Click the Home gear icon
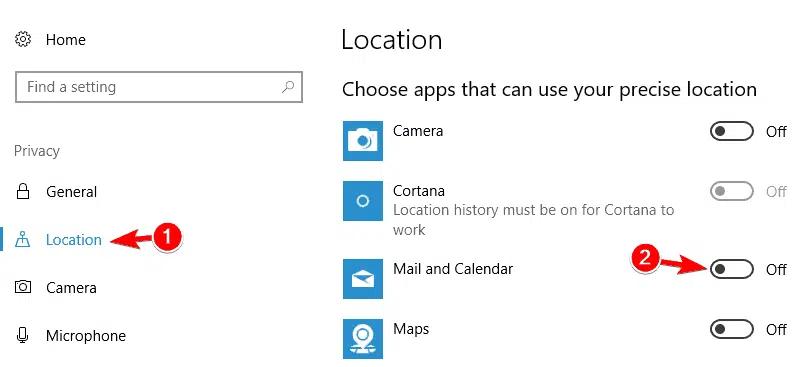Screen dimensions: 805x367 tap(23, 39)
